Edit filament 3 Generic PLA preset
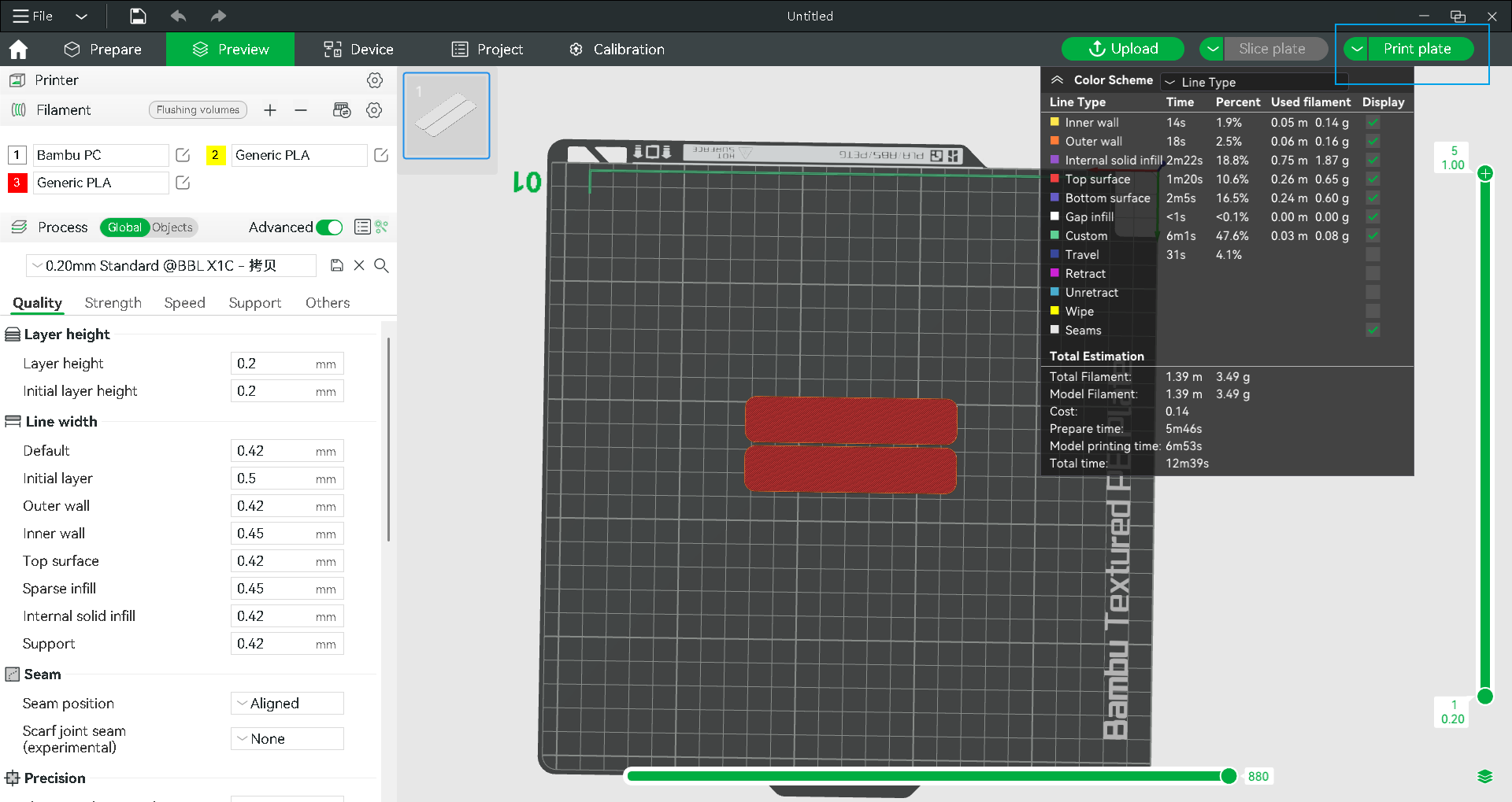 pyautogui.click(x=183, y=183)
